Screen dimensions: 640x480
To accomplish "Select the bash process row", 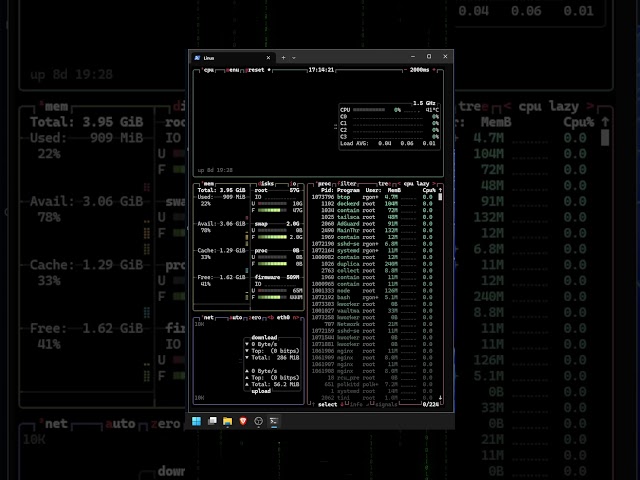I will tap(372, 297).
